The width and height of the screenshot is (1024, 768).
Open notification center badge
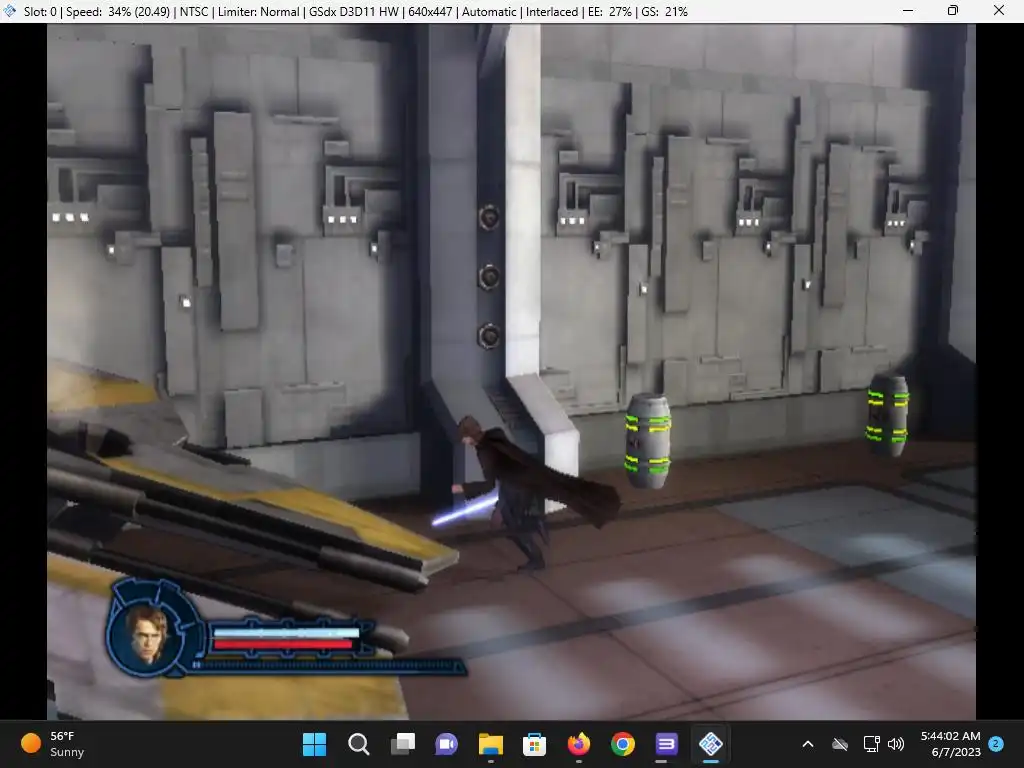pyautogui.click(x=996, y=744)
